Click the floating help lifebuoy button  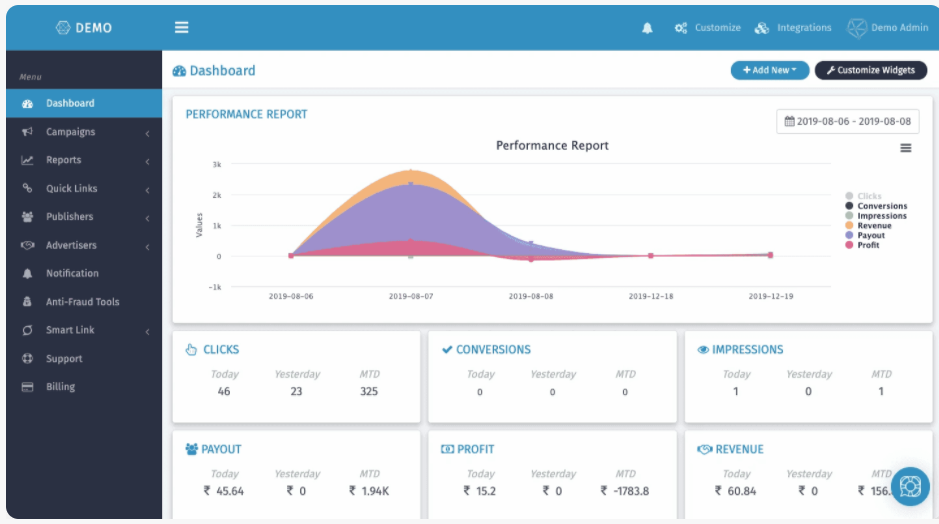tap(909, 487)
